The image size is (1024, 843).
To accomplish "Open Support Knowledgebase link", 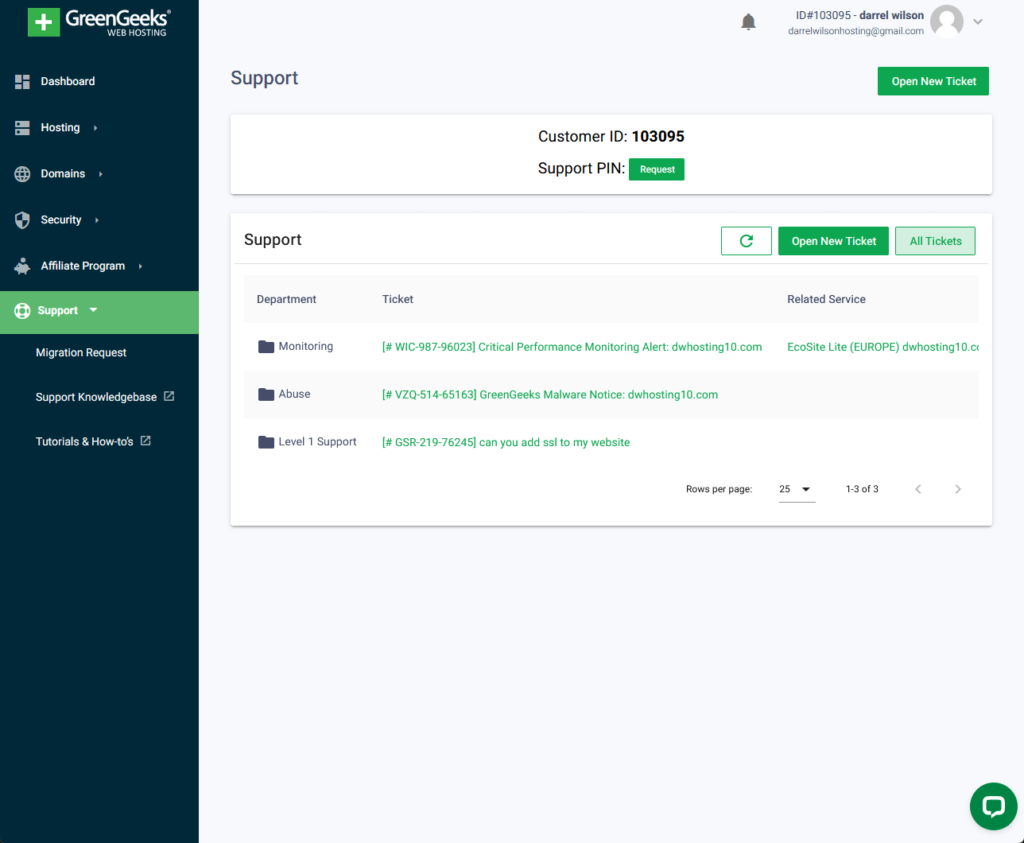I will tap(96, 397).
